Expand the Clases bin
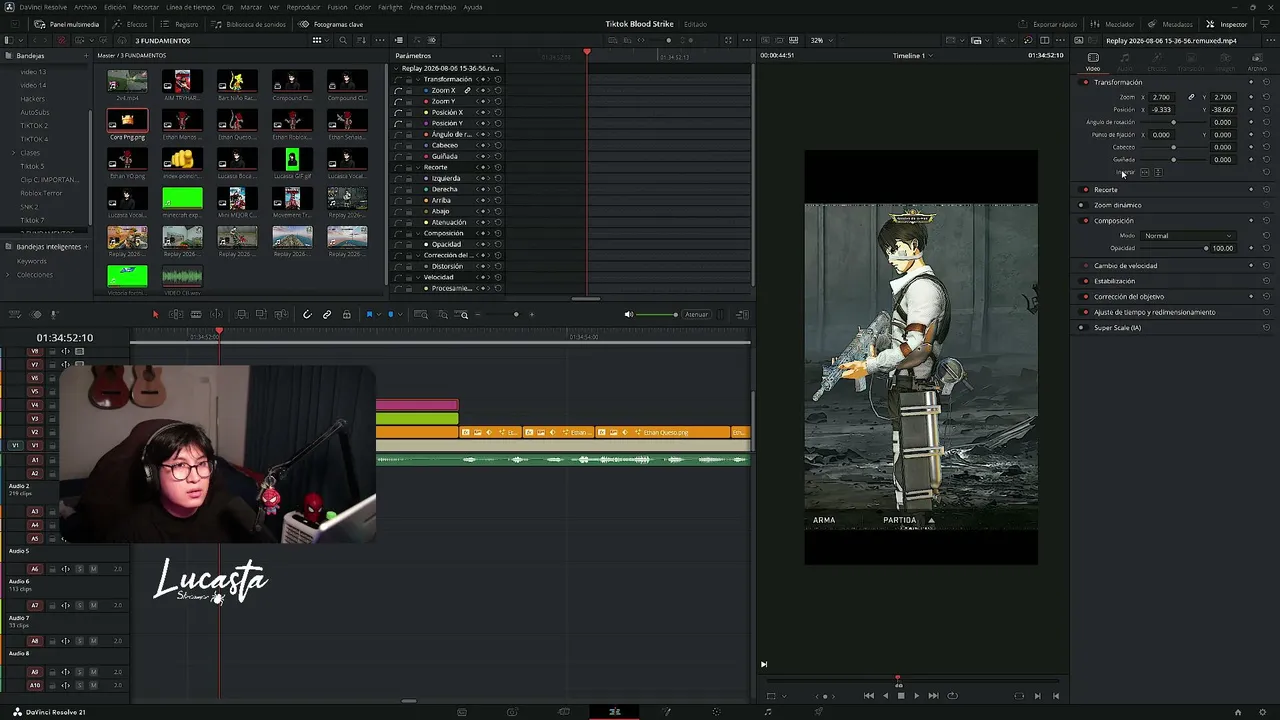The height and width of the screenshot is (720, 1280). tap(13, 153)
